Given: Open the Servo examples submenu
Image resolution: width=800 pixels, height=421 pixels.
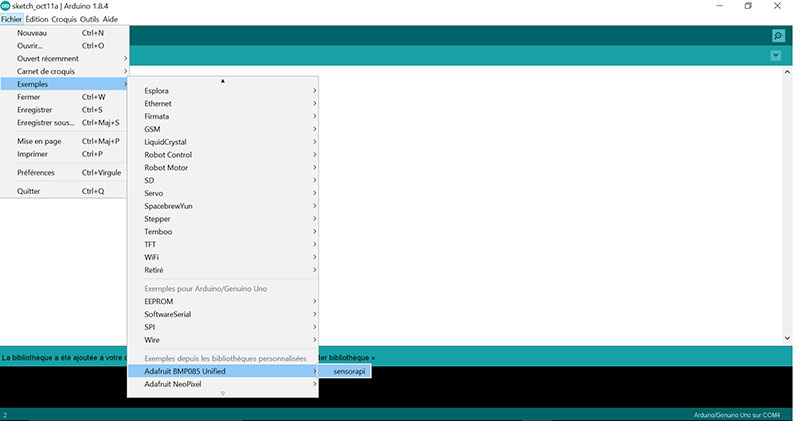Looking at the screenshot, I should click(223, 193).
